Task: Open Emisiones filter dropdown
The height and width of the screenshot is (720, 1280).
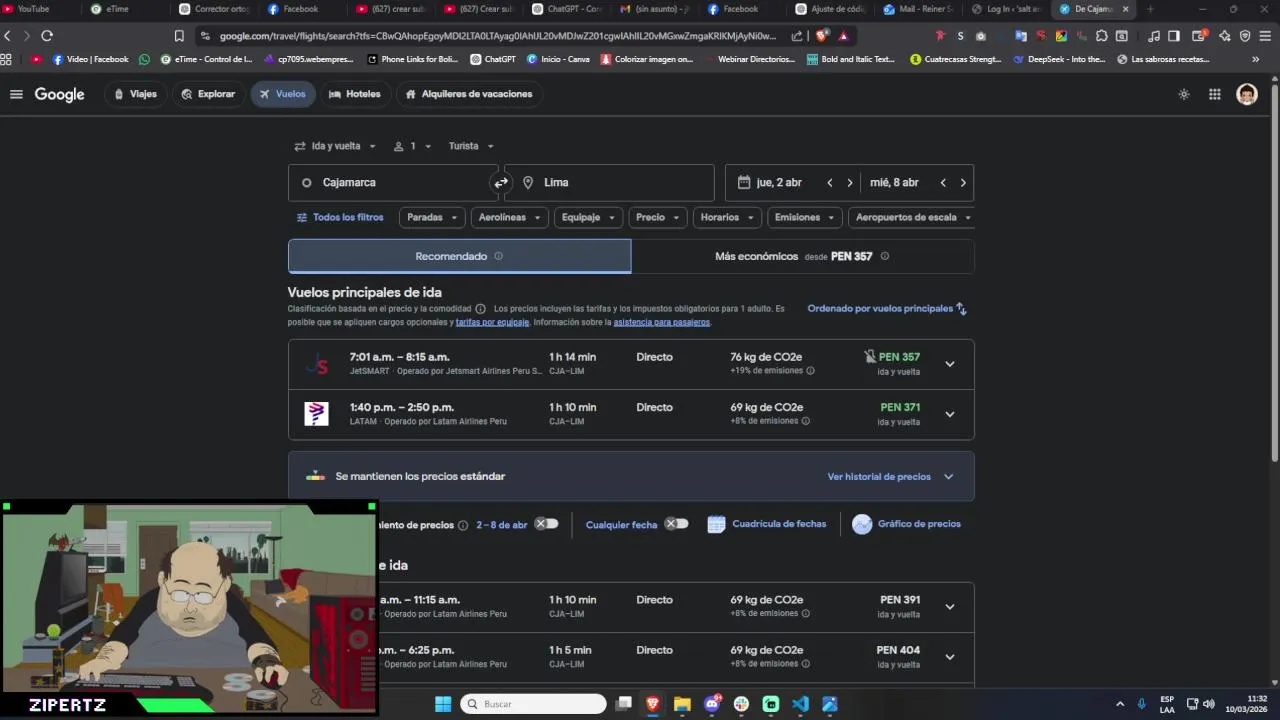Action: (x=805, y=217)
